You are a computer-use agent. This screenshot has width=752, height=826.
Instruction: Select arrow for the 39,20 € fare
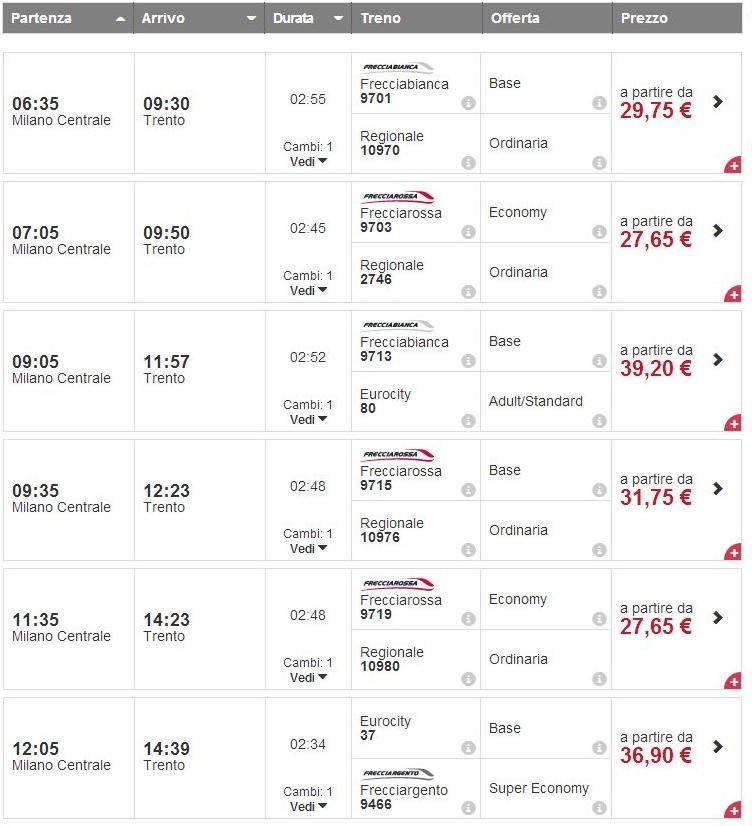point(718,359)
